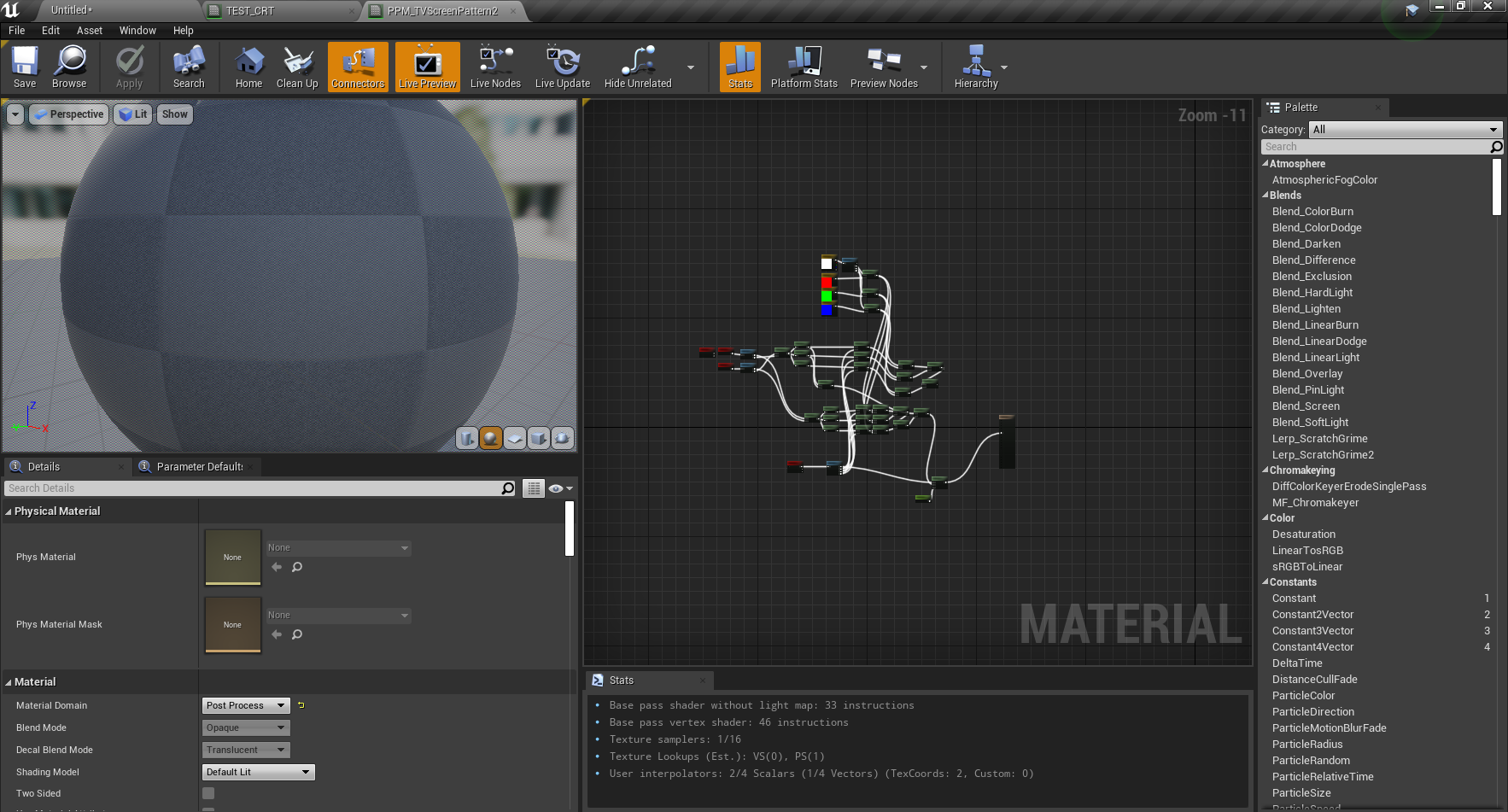Open the Shading Model dropdown
The height and width of the screenshot is (812, 1508).
258,772
